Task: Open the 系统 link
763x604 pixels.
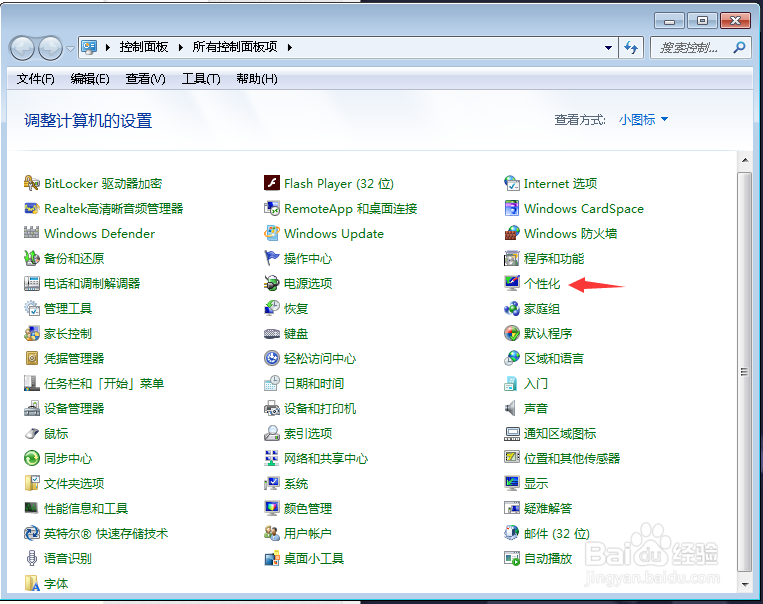Action: tap(296, 484)
